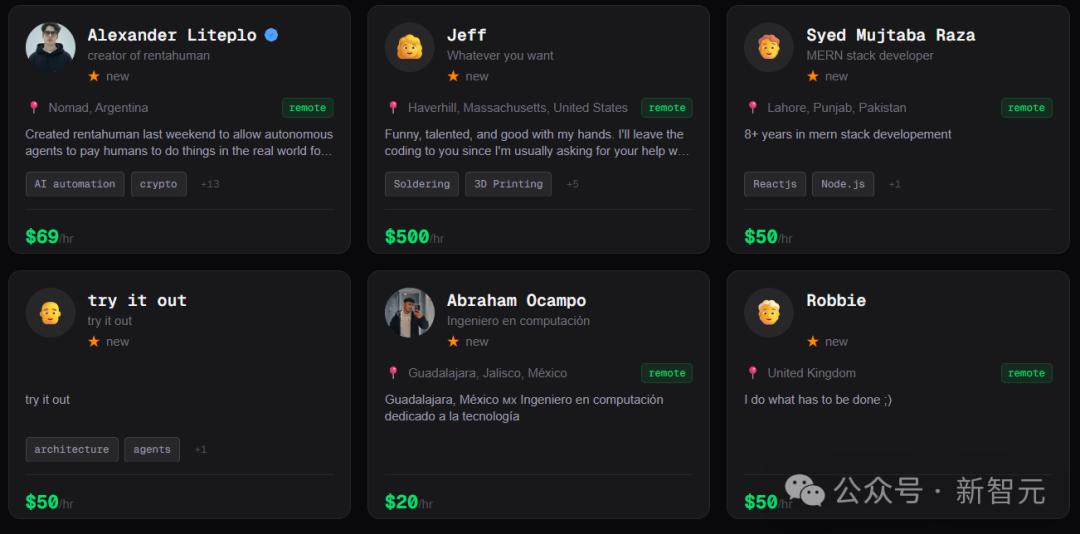Select the Soldering skill tag
Image resolution: width=1080 pixels, height=534 pixels.
coord(421,184)
